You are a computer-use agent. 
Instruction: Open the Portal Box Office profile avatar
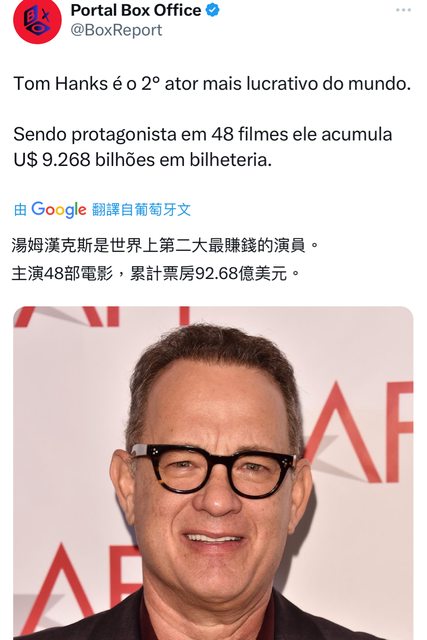(x=37, y=20)
